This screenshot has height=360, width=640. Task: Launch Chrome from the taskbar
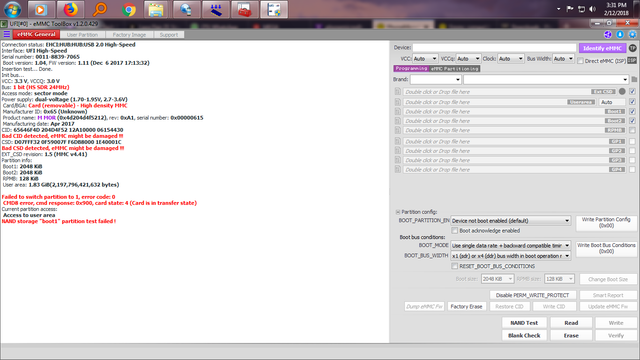tap(129, 9)
